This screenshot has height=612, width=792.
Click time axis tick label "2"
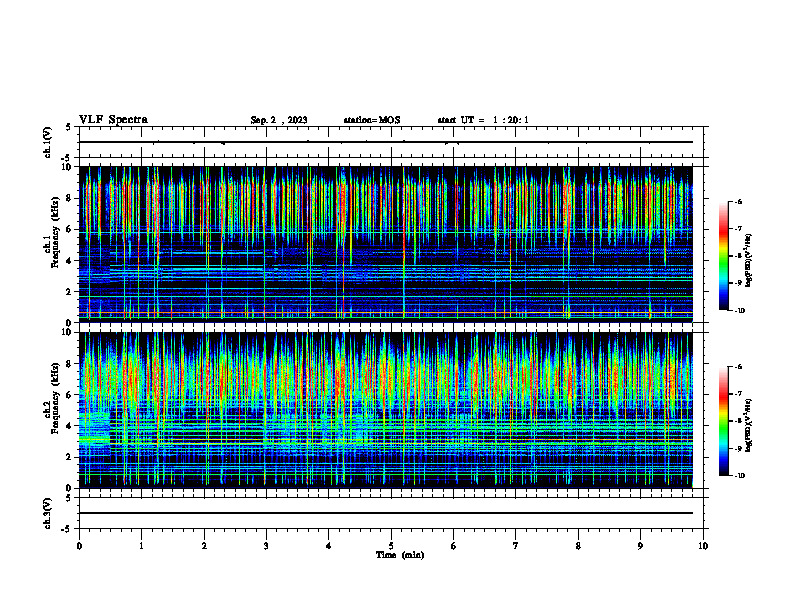(x=204, y=546)
